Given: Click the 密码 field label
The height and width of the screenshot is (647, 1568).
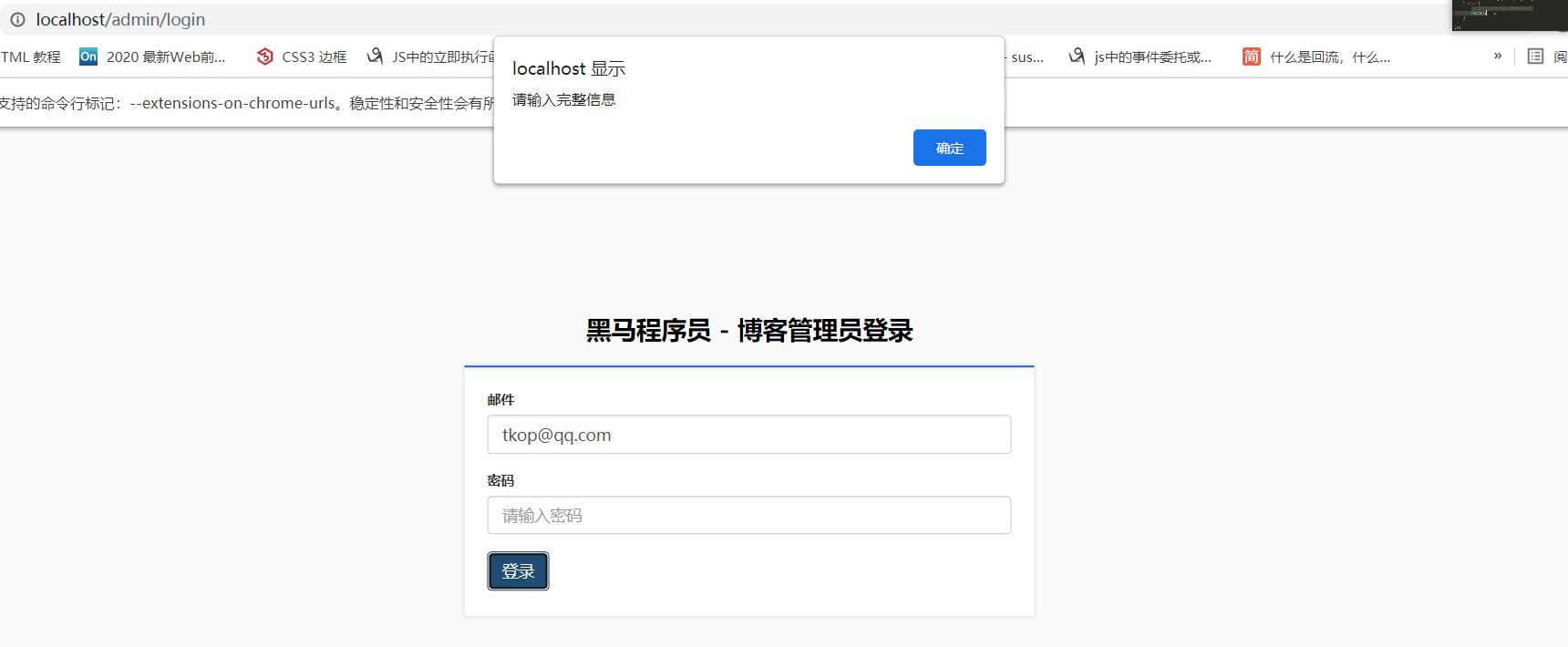Looking at the screenshot, I should click(x=500, y=480).
